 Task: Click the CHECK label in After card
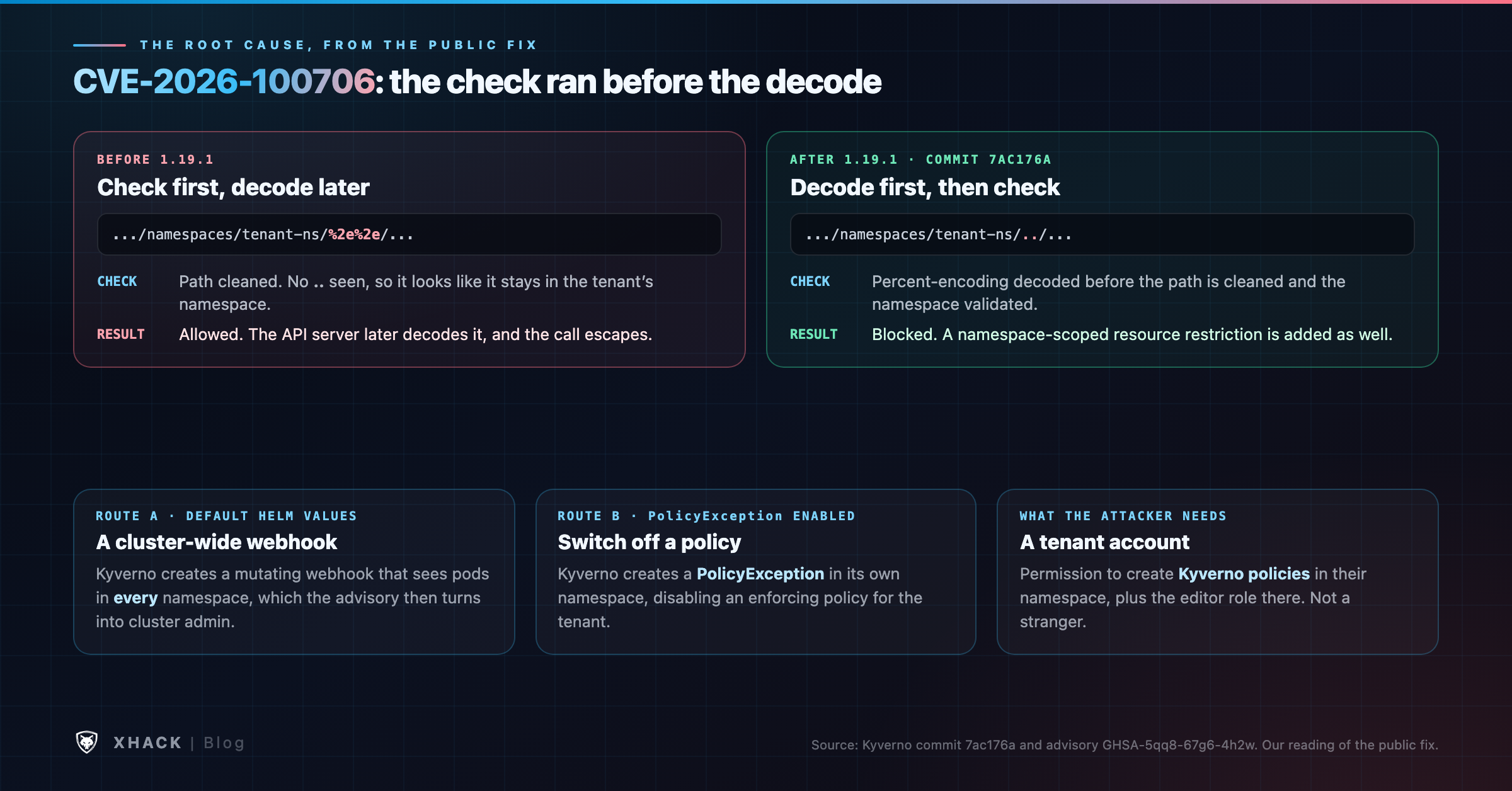tap(810, 282)
